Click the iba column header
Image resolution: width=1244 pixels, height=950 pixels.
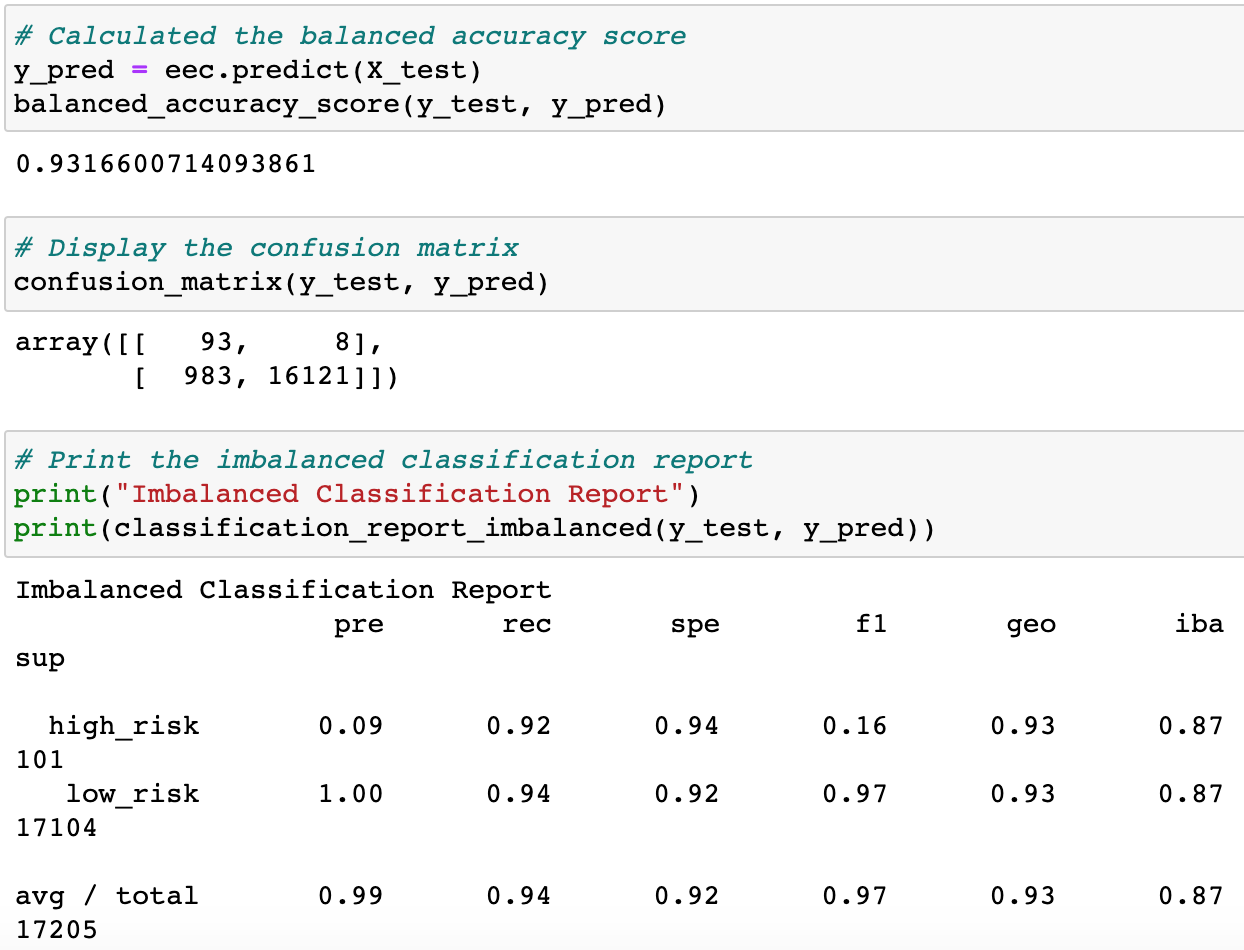pos(1199,625)
